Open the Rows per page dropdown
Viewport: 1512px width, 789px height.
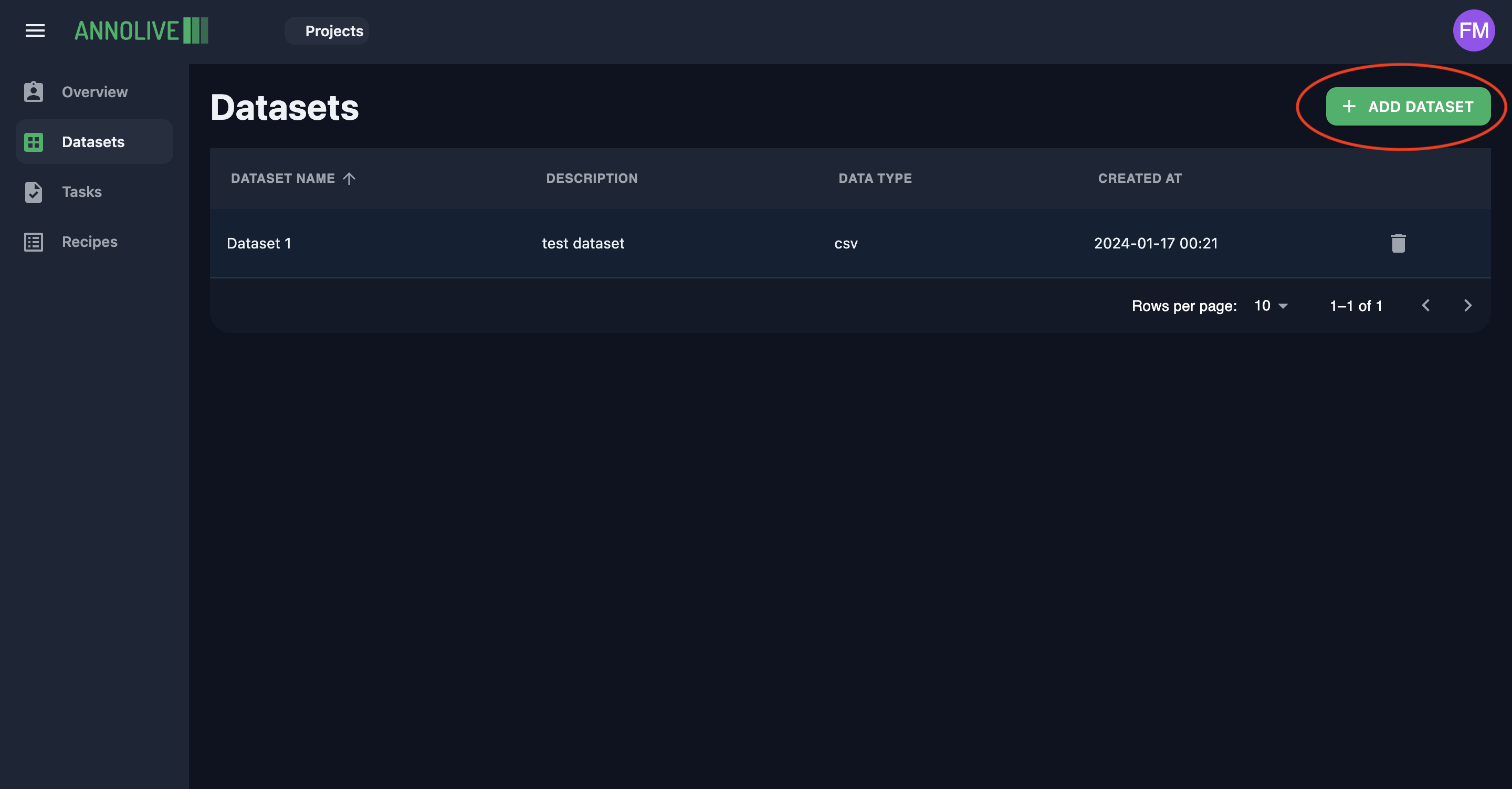tap(1270, 306)
